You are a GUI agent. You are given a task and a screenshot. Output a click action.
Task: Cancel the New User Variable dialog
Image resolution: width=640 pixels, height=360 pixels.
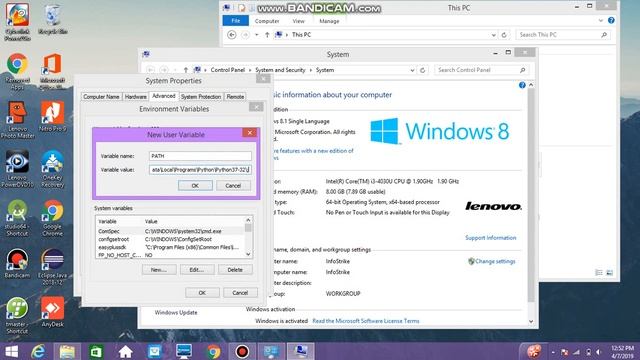point(233,186)
